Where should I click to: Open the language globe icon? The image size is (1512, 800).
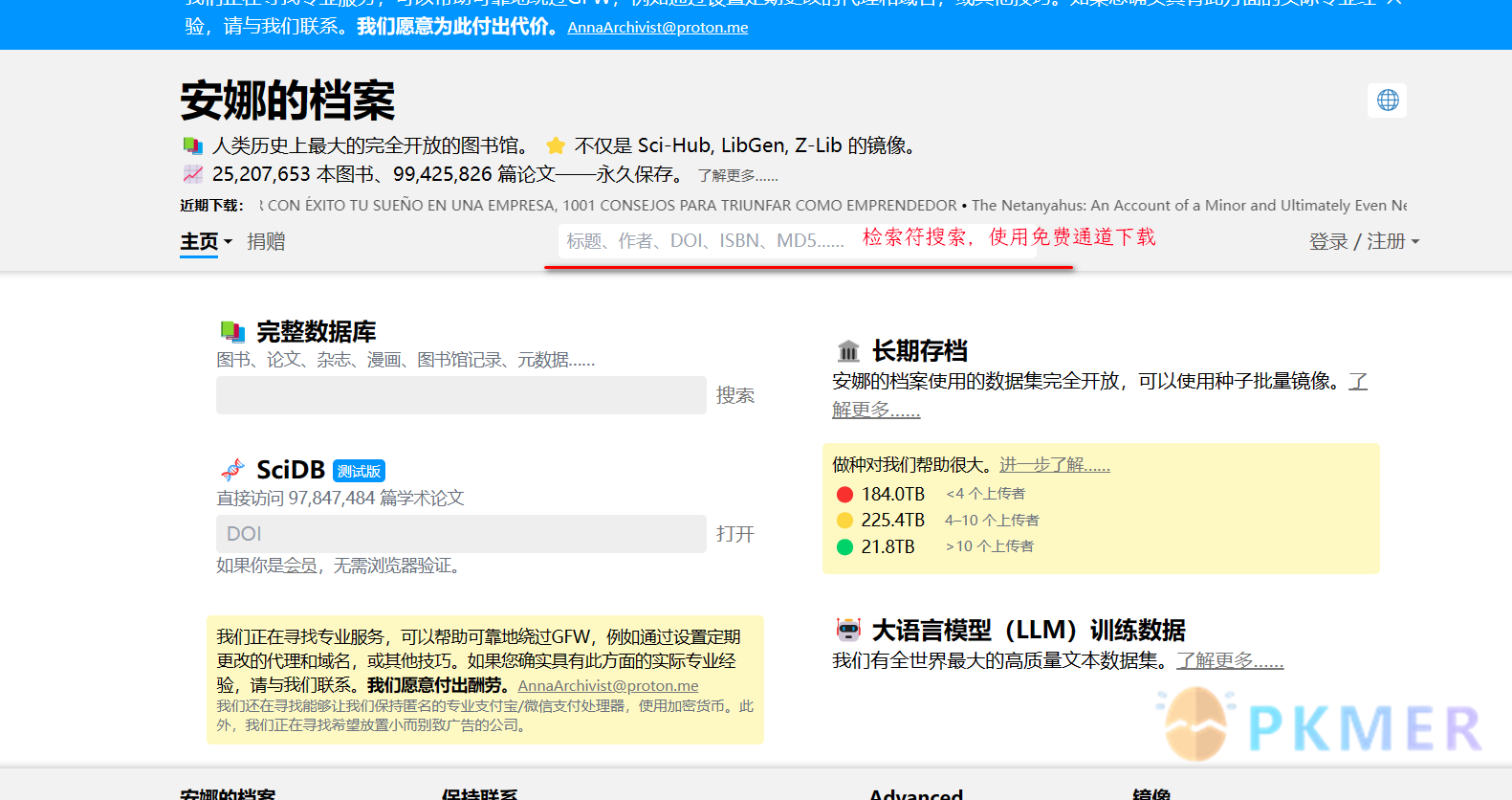pos(1388,100)
